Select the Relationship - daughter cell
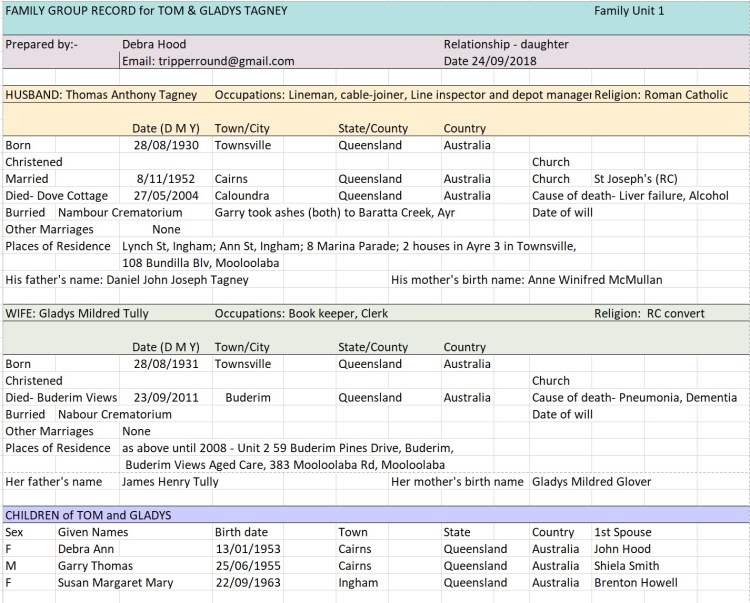This screenshot has height=603, width=750. click(x=506, y=44)
